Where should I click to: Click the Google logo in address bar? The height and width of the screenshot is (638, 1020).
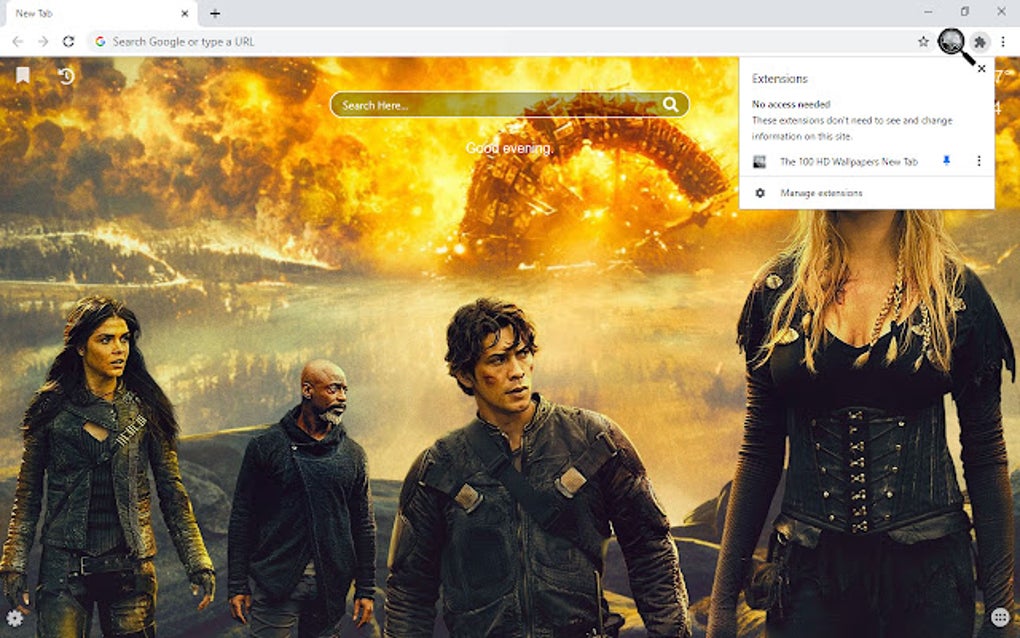(x=100, y=42)
